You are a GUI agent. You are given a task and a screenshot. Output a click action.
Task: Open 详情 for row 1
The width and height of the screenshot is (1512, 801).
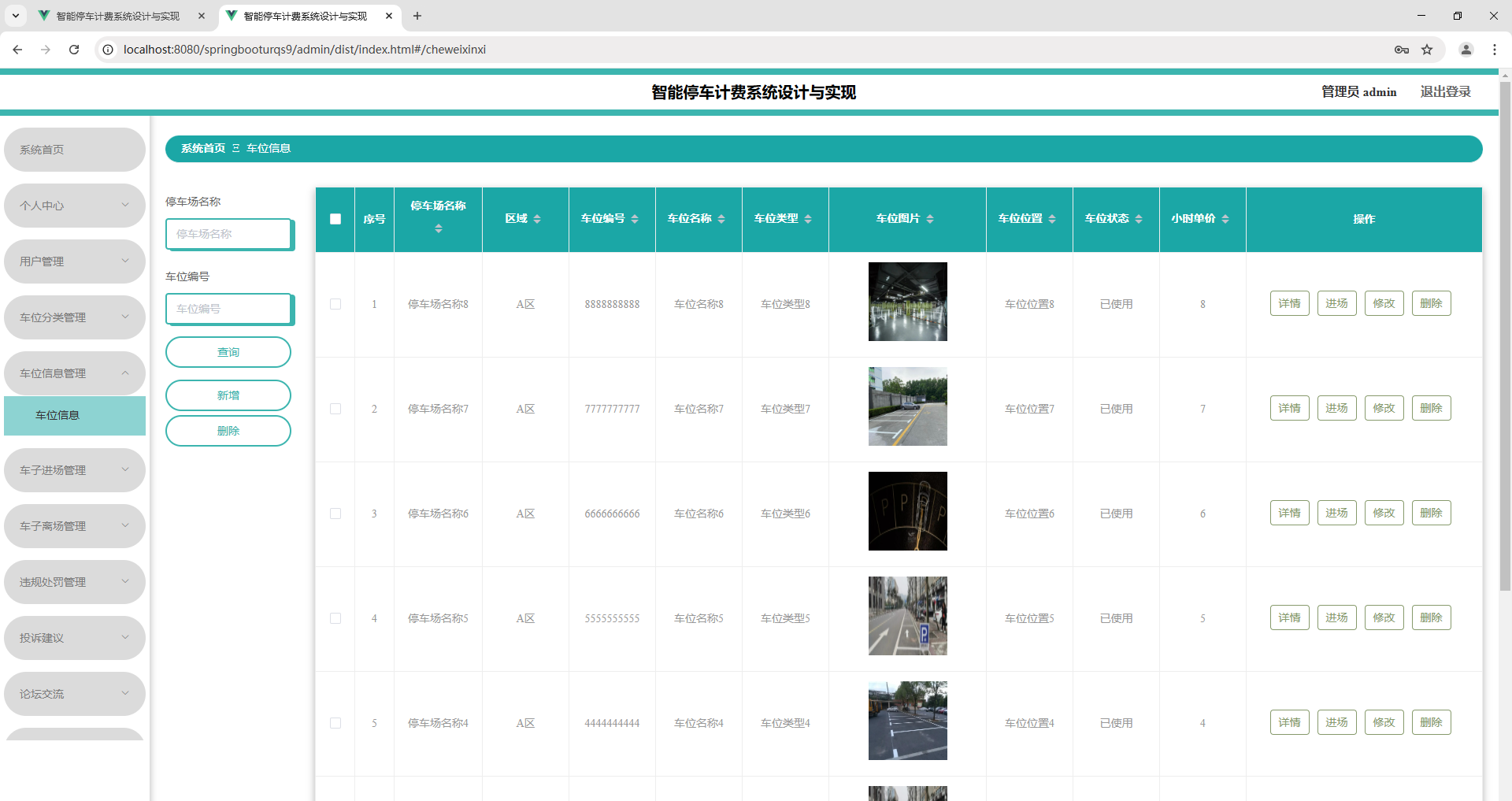pyautogui.click(x=1290, y=303)
